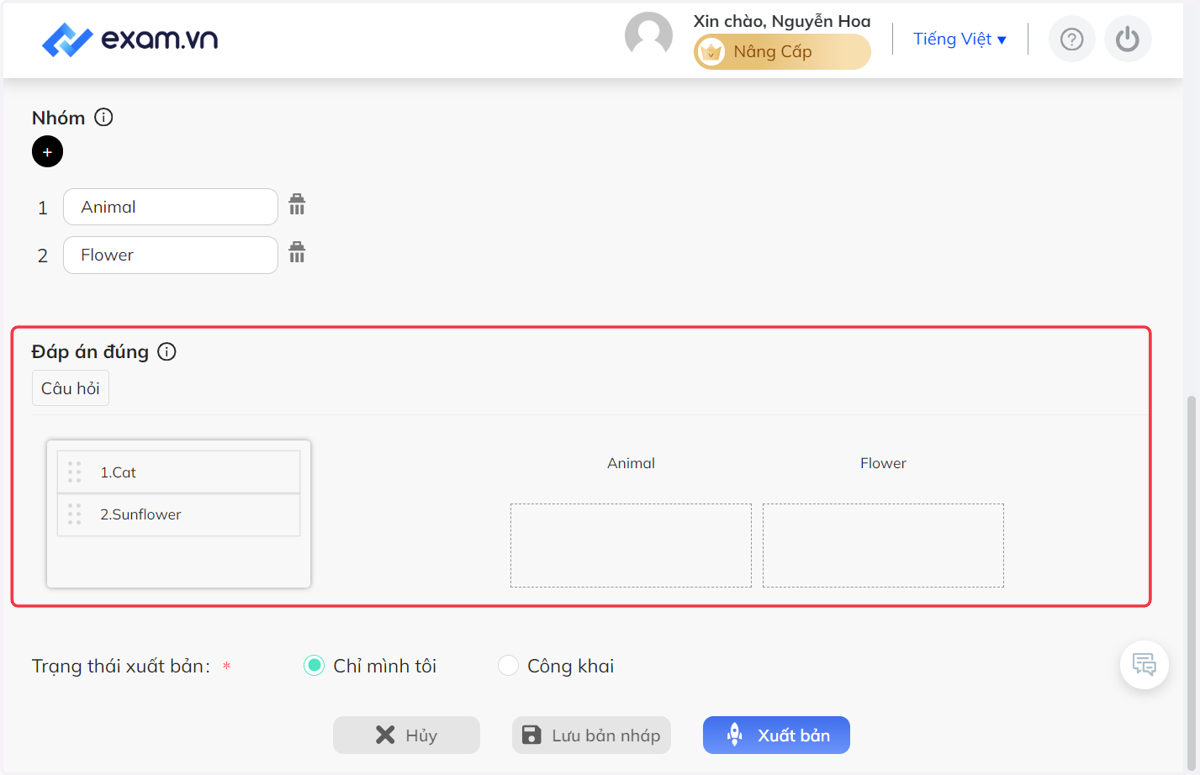Click the Xin chào, Nguyễn Hoa greeting text

(x=782, y=21)
